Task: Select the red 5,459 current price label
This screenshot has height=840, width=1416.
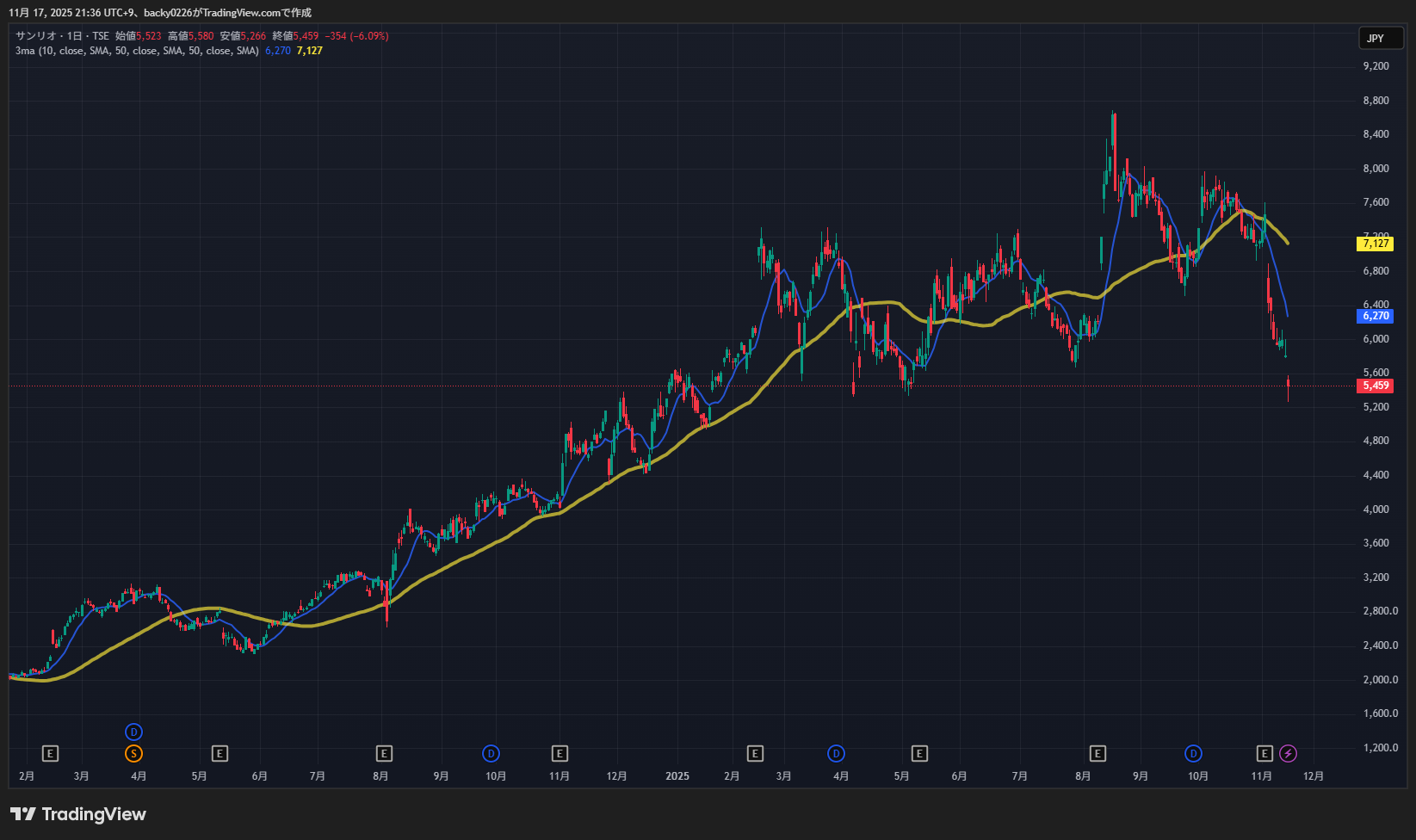Action: pos(1376,386)
